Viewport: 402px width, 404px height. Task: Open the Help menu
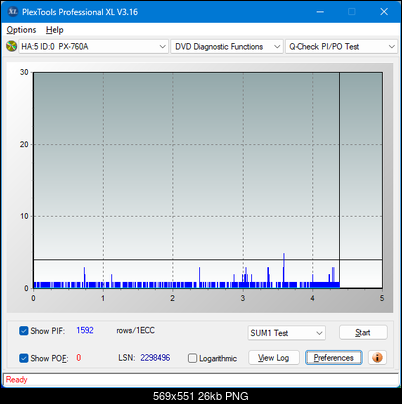point(55,30)
